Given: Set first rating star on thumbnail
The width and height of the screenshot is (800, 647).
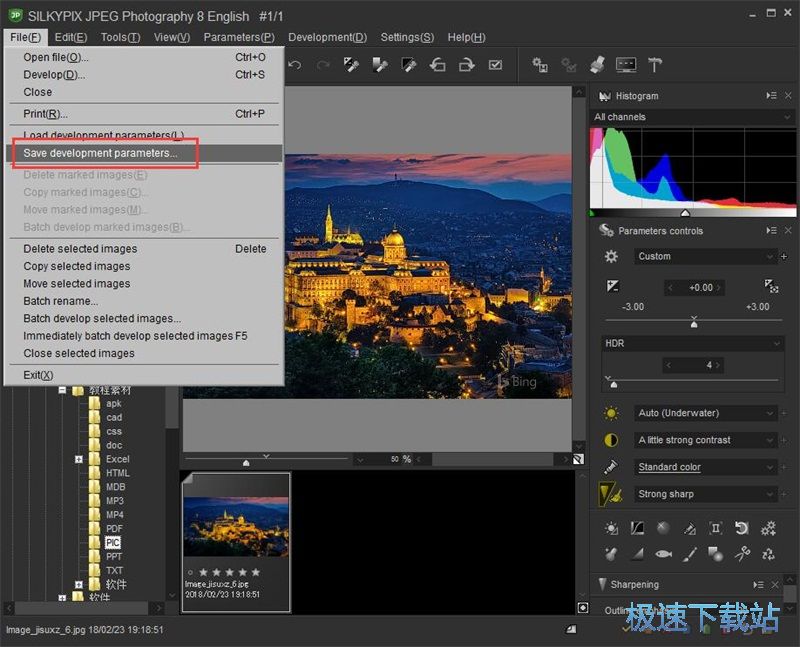Looking at the screenshot, I should click(203, 572).
